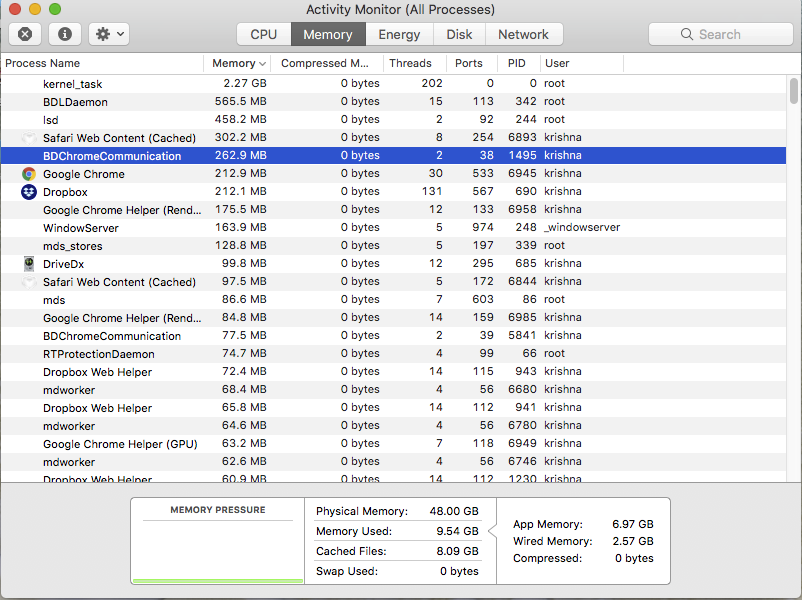The width and height of the screenshot is (802, 600).
Task: Click the 2.27 GB memory value
Action: pos(244,83)
